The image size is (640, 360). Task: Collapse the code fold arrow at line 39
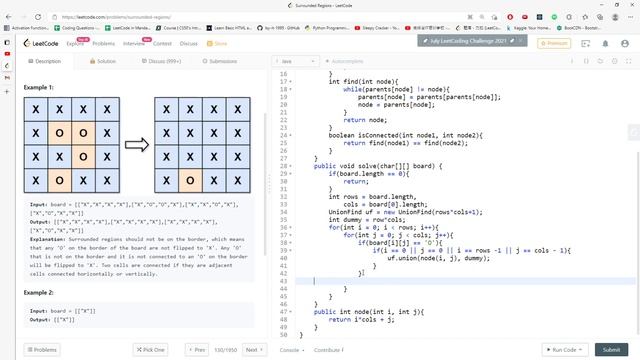coord(291,251)
